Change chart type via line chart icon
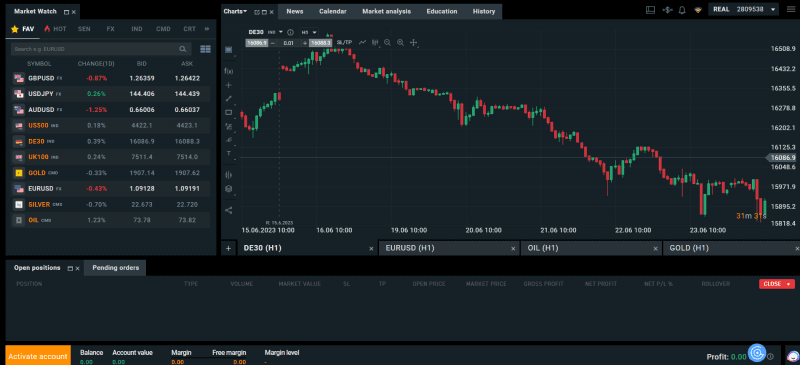 (362, 42)
